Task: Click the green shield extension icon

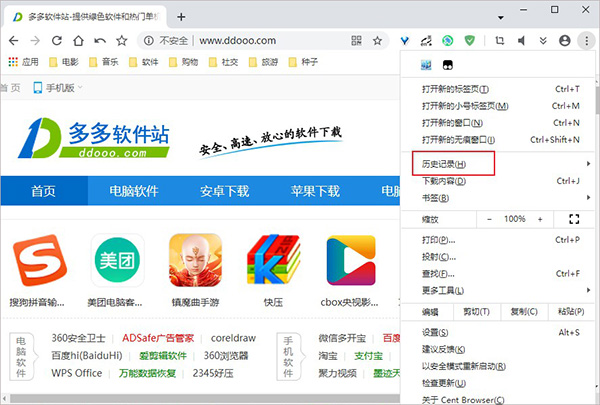Action: [x=470, y=41]
